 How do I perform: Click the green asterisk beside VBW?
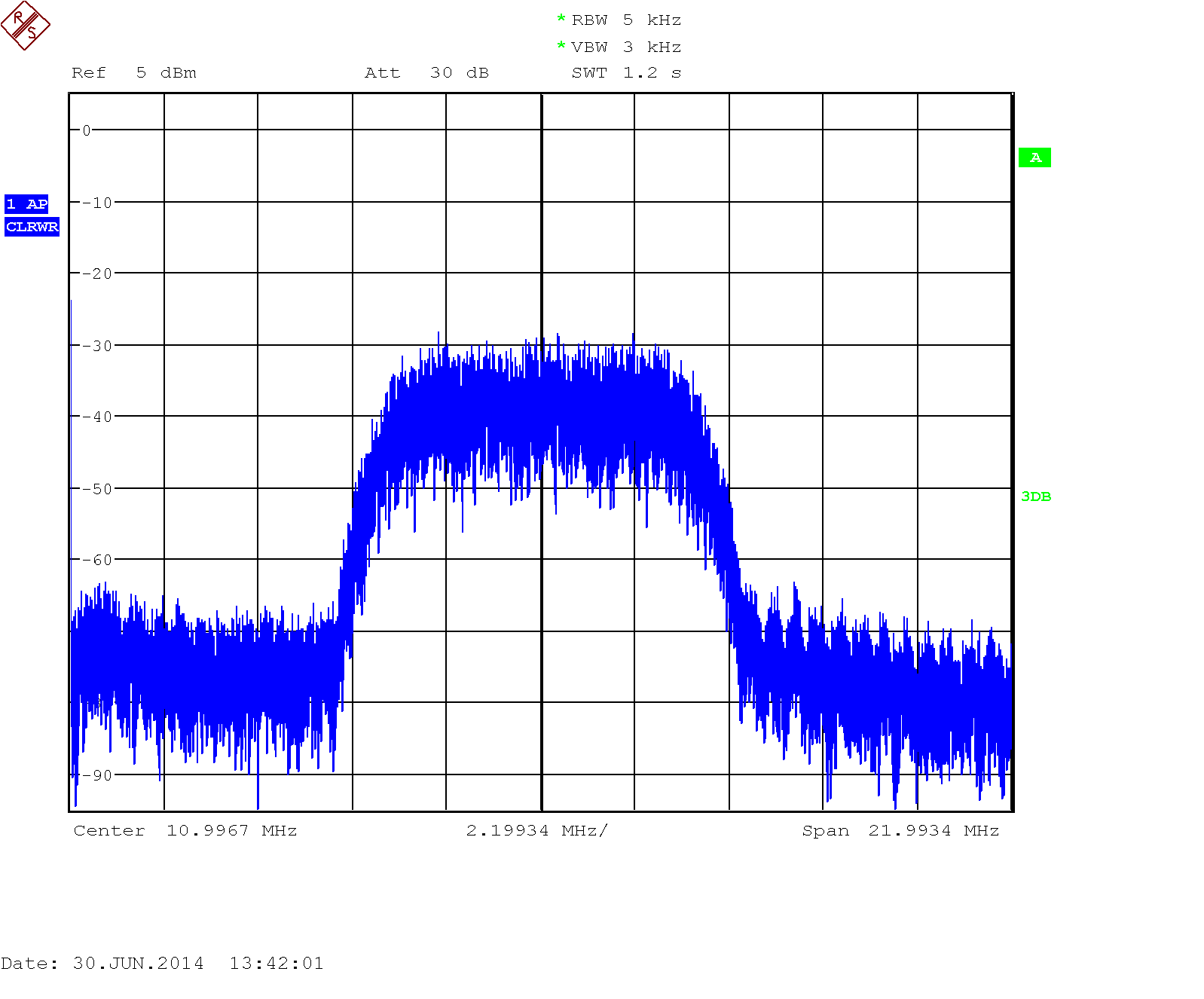click(561, 47)
